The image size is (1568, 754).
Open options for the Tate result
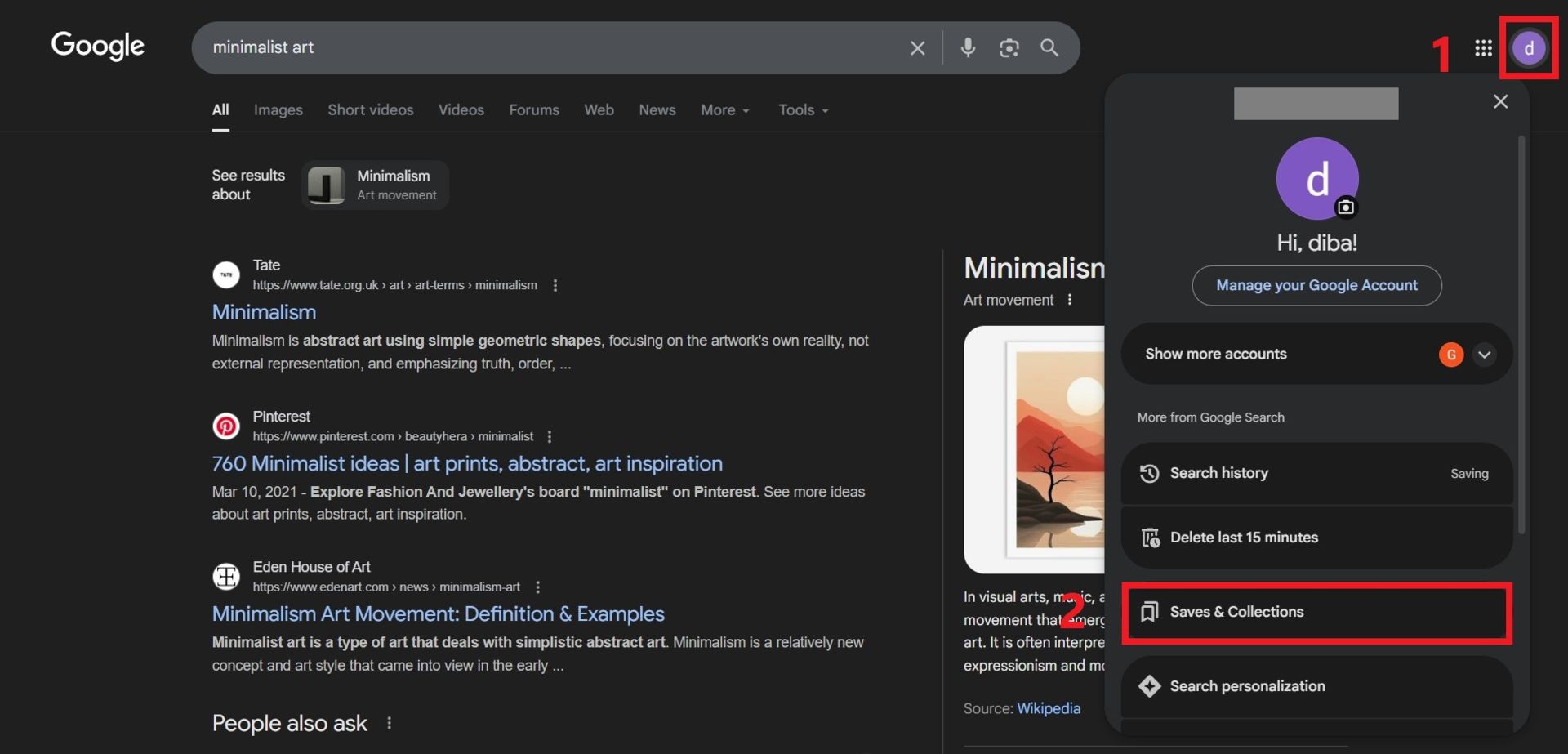(555, 285)
